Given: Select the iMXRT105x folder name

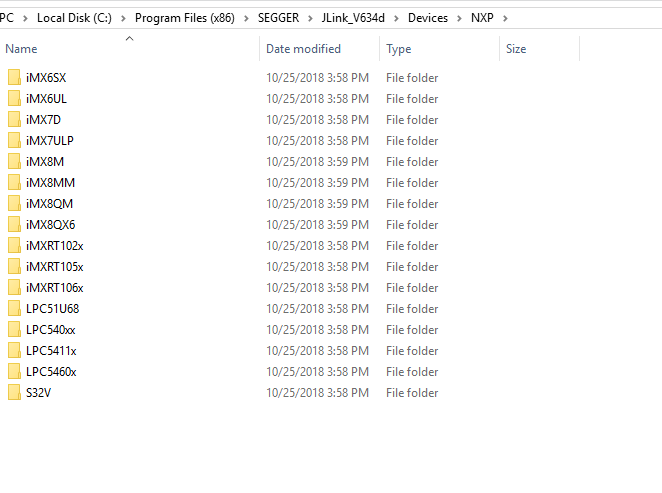Looking at the screenshot, I should 54,267.
